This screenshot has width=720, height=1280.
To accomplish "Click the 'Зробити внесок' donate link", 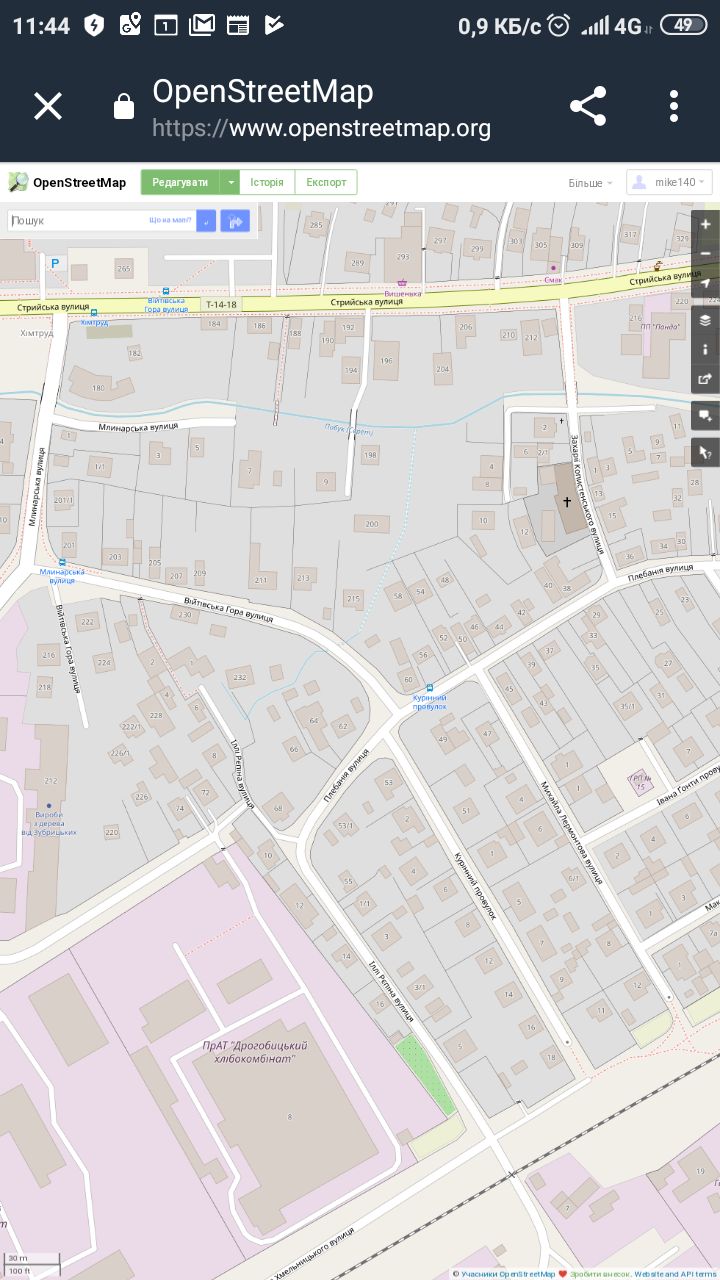I will click(600, 1274).
